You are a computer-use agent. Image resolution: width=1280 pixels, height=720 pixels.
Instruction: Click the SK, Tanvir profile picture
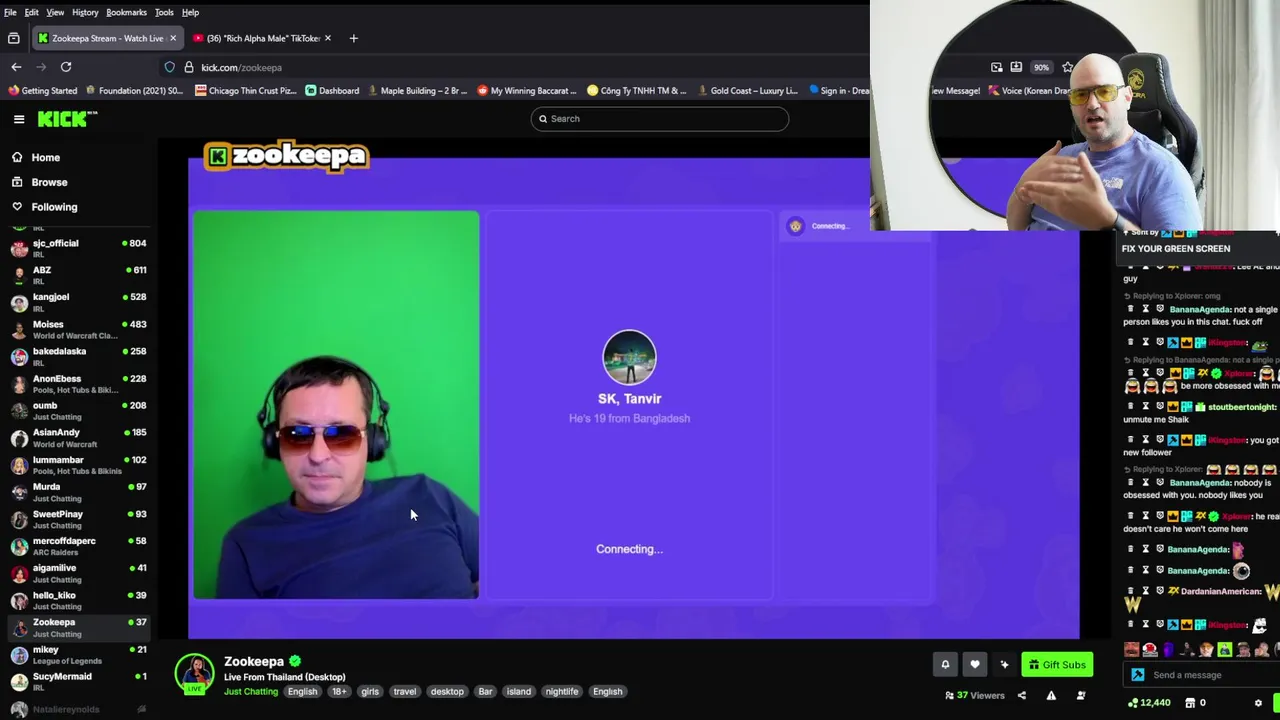point(629,357)
